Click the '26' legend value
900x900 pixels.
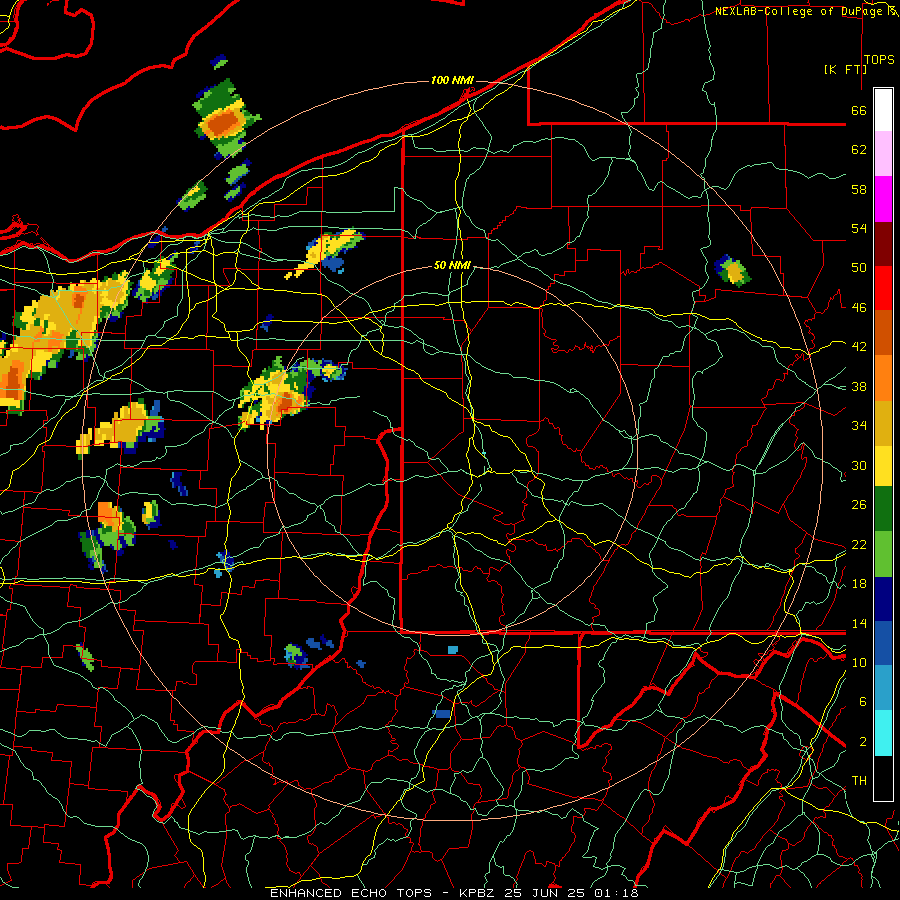coord(859,505)
